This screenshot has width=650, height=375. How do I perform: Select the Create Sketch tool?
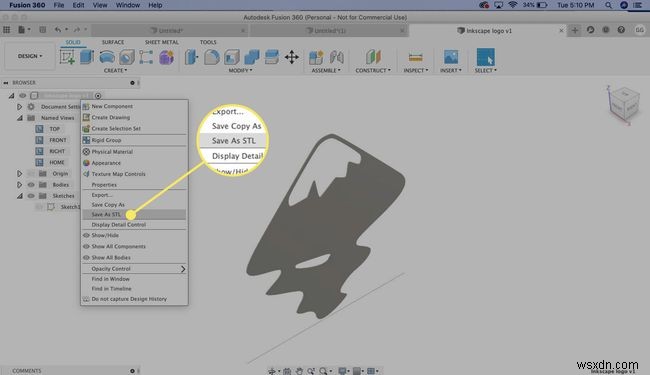pos(67,57)
